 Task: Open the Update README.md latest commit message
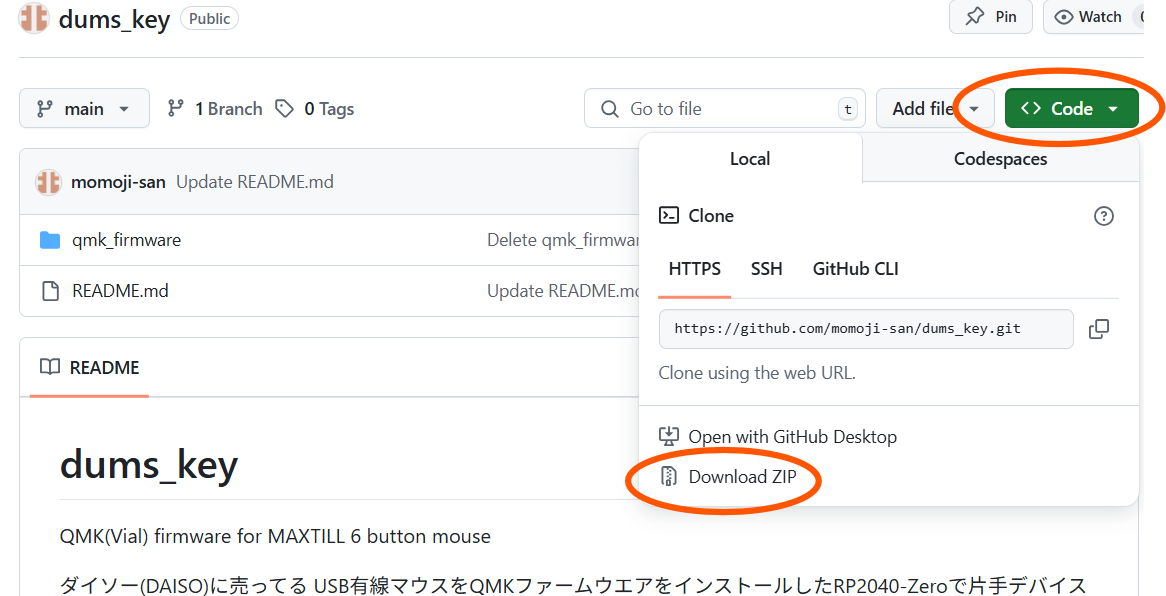254,182
